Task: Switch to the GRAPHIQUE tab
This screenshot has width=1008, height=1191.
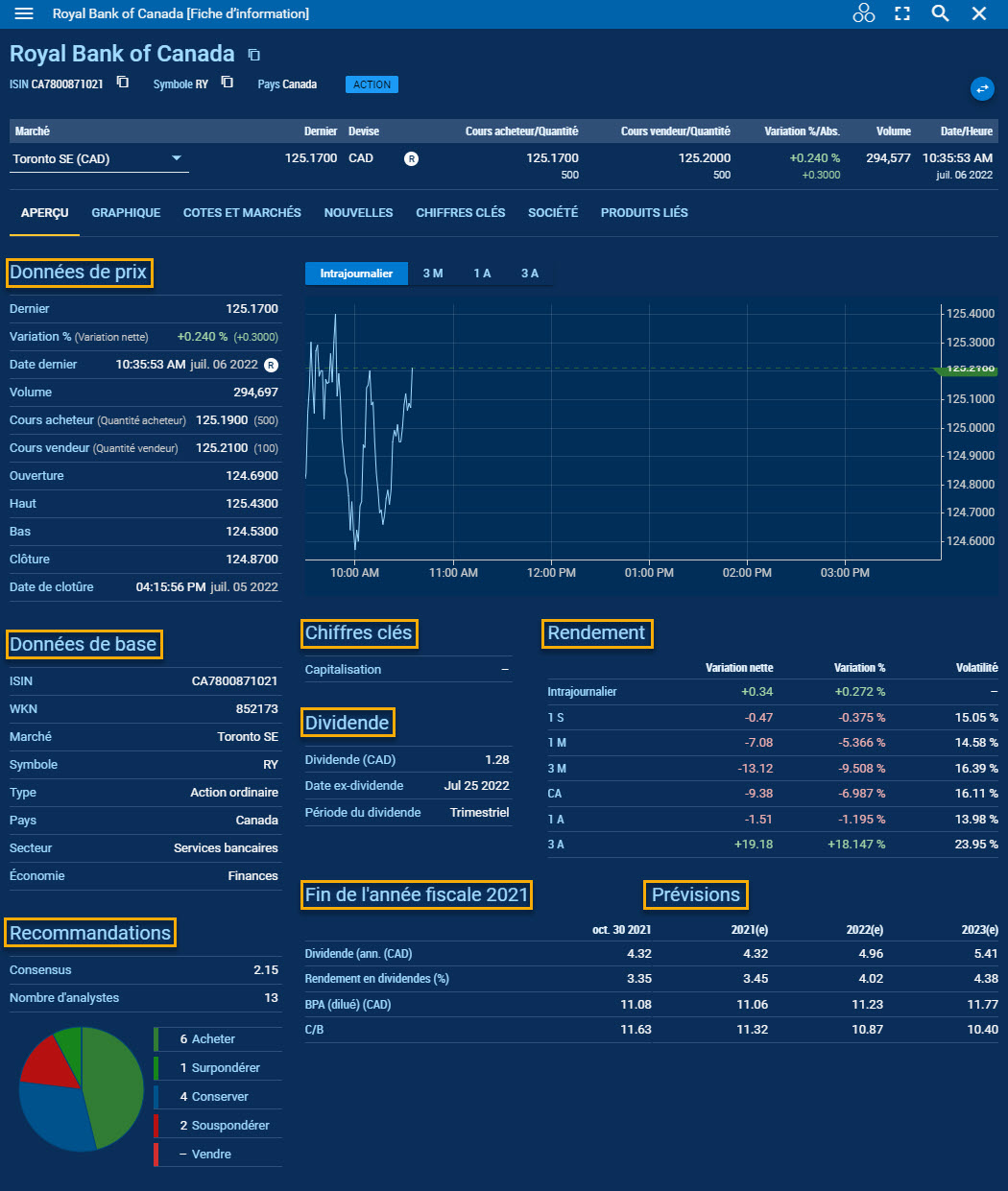Action: (x=126, y=212)
